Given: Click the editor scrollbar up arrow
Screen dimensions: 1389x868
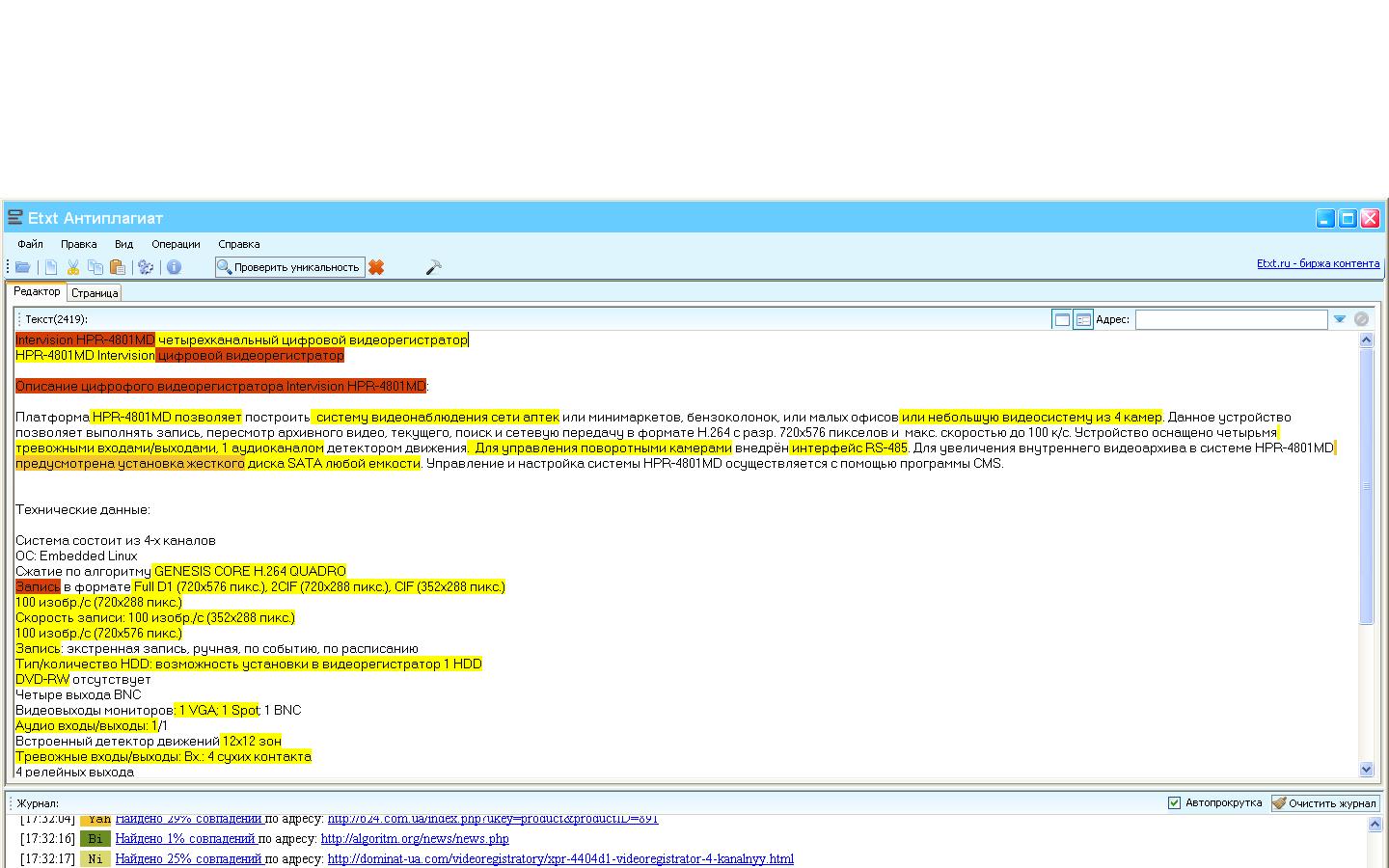Looking at the screenshot, I should point(1366,339).
